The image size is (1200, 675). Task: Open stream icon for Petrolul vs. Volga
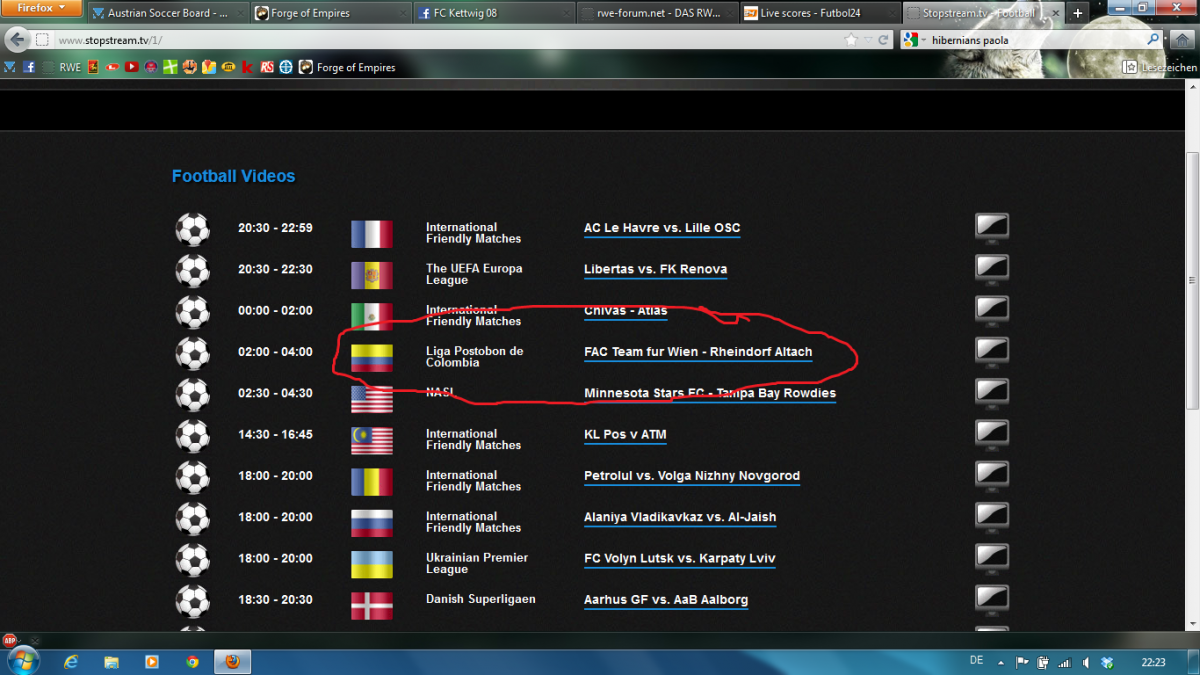(992, 475)
